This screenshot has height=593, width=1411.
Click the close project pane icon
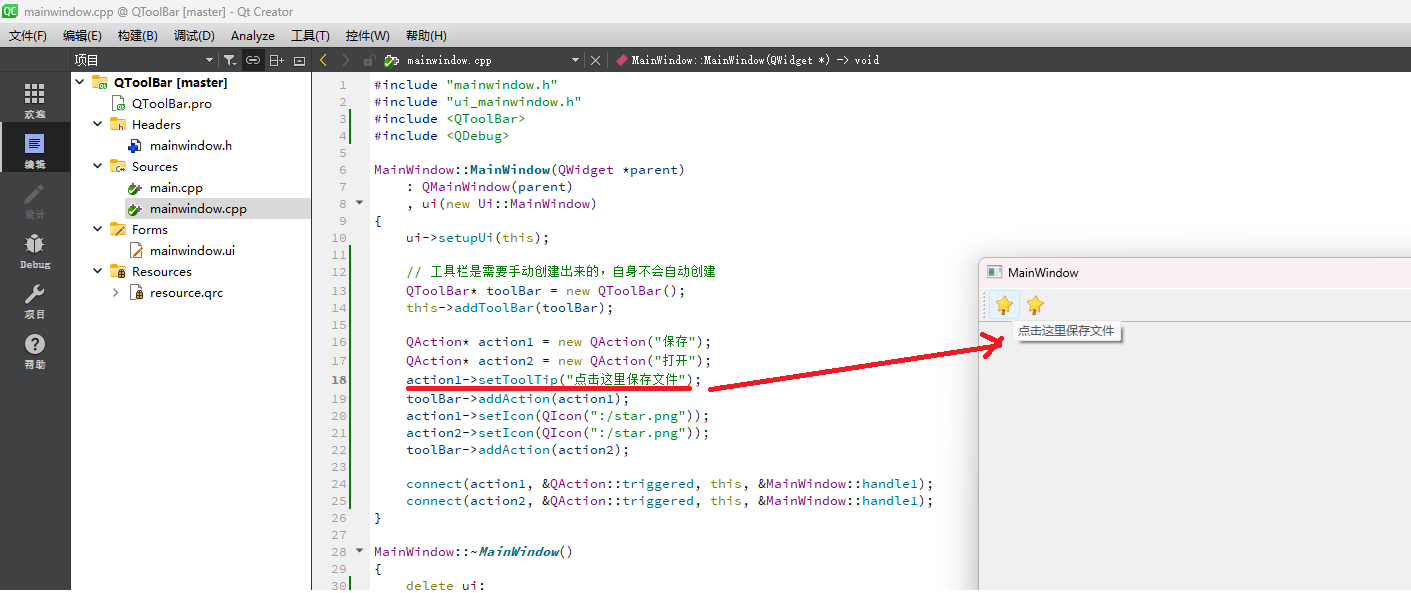click(x=299, y=60)
